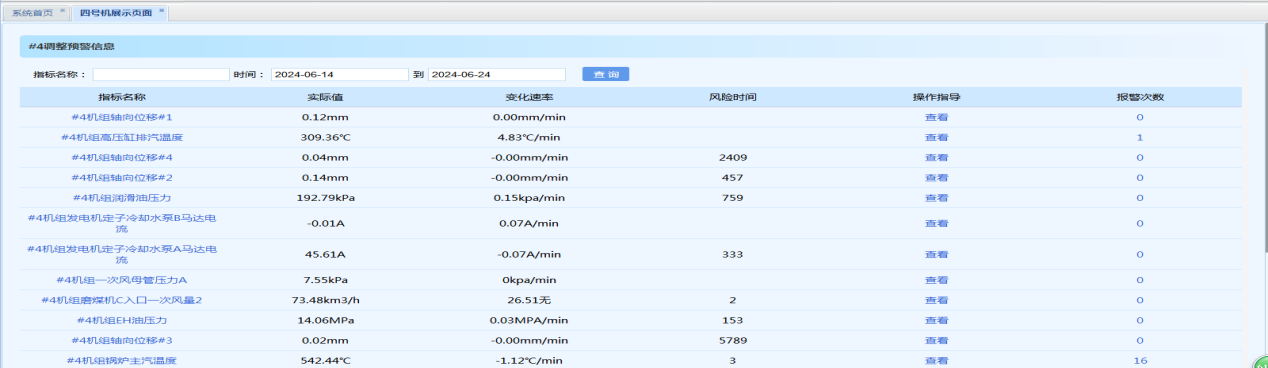Click the 报警次数 column header
The height and width of the screenshot is (368, 1268).
(1140, 97)
